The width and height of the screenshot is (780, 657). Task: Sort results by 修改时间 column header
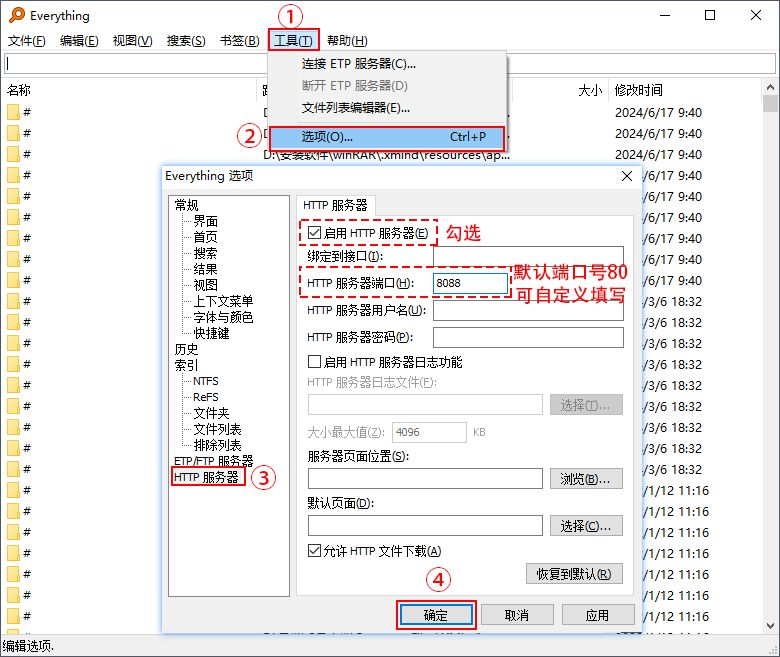click(x=639, y=90)
